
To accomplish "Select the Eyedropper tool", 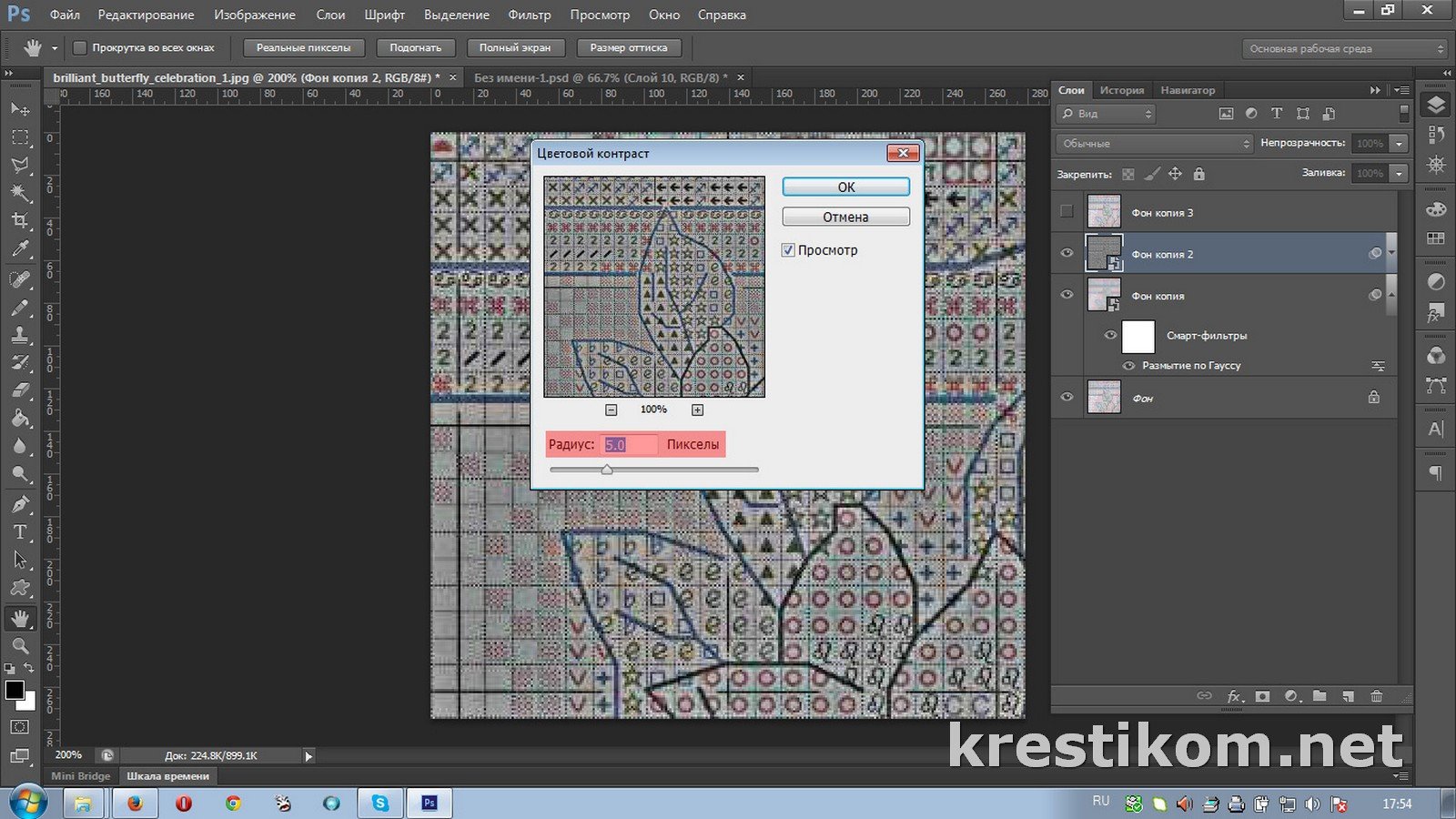I will 19,249.
